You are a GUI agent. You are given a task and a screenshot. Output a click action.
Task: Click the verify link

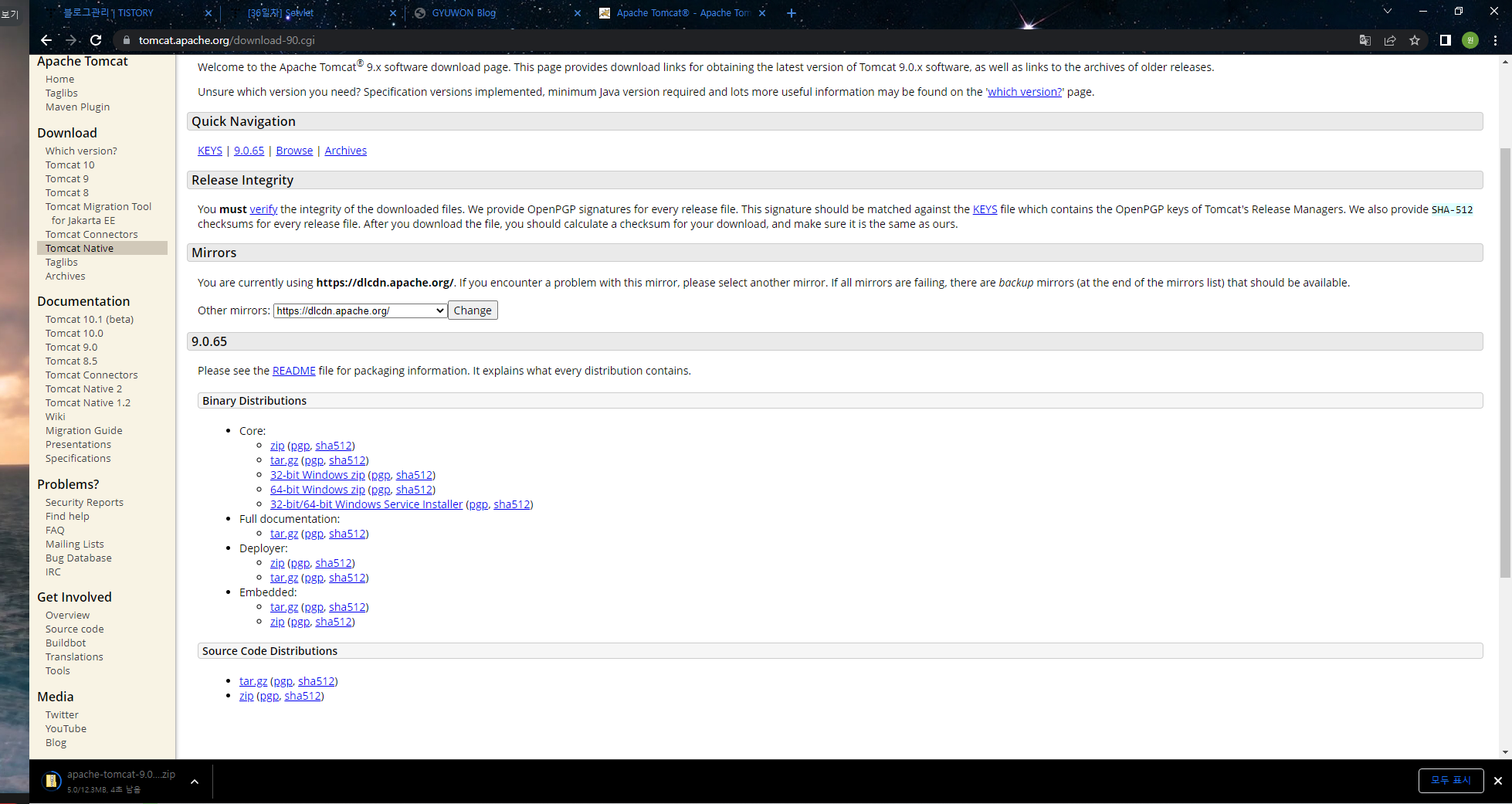(x=263, y=209)
